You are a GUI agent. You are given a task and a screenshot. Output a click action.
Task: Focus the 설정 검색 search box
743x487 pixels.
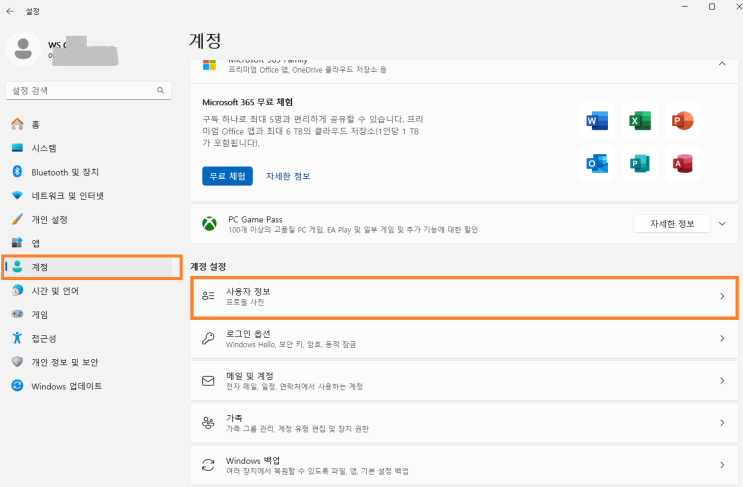(x=88, y=90)
